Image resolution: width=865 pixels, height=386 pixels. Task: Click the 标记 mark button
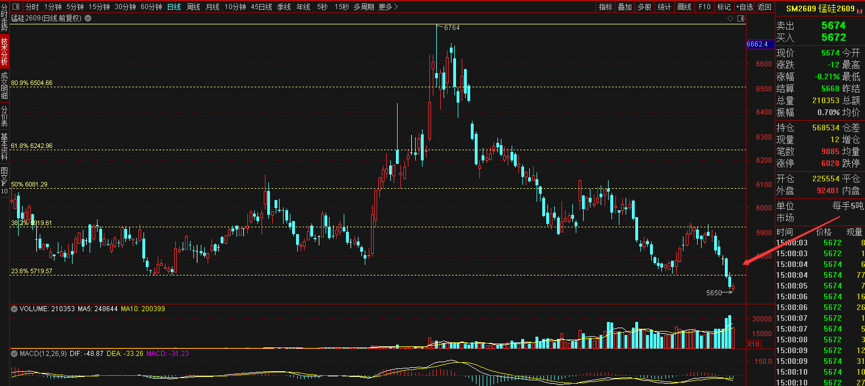pos(723,7)
